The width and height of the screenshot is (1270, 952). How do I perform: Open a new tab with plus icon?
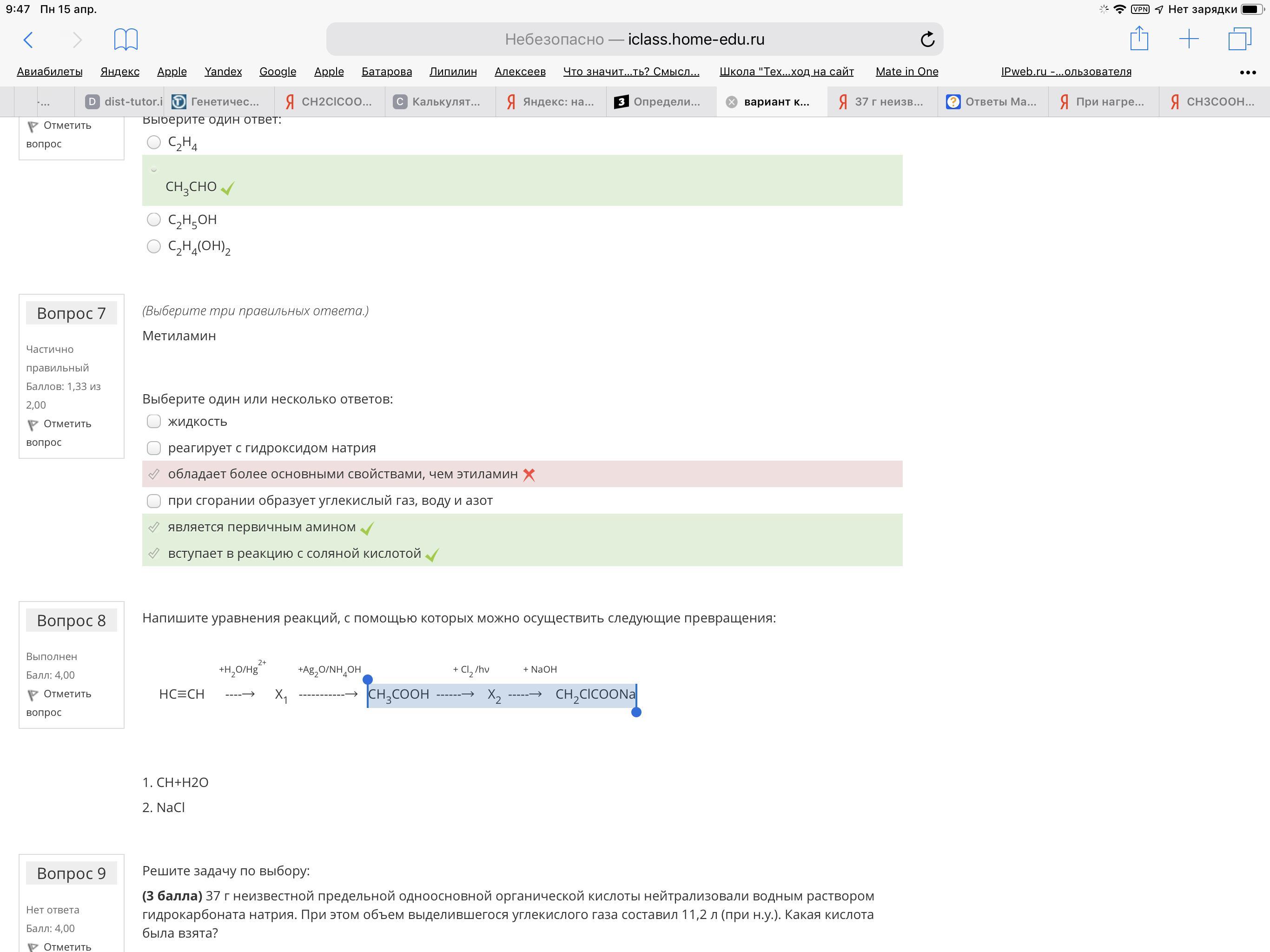tap(1189, 39)
